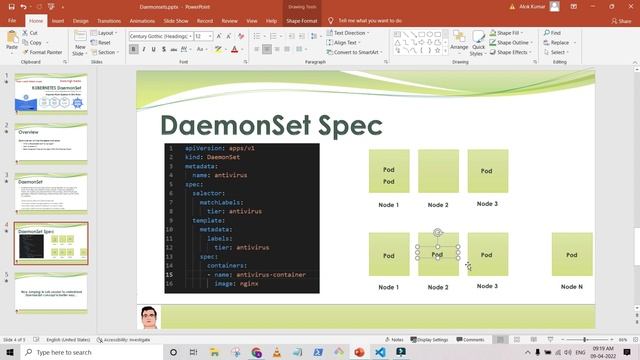The image size is (640, 360).
Task: Select slide 5 thumbnail
Action: tap(51, 293)
